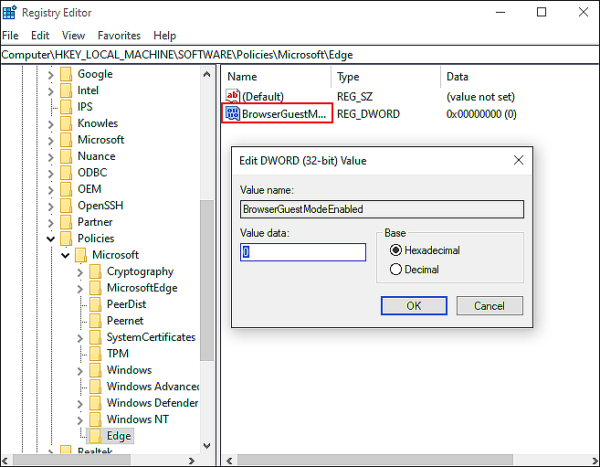The image size is (600, 467).
Task: Click the BrowserGuestModeEnabled DWORD value icon
Action: click(233, 114)
